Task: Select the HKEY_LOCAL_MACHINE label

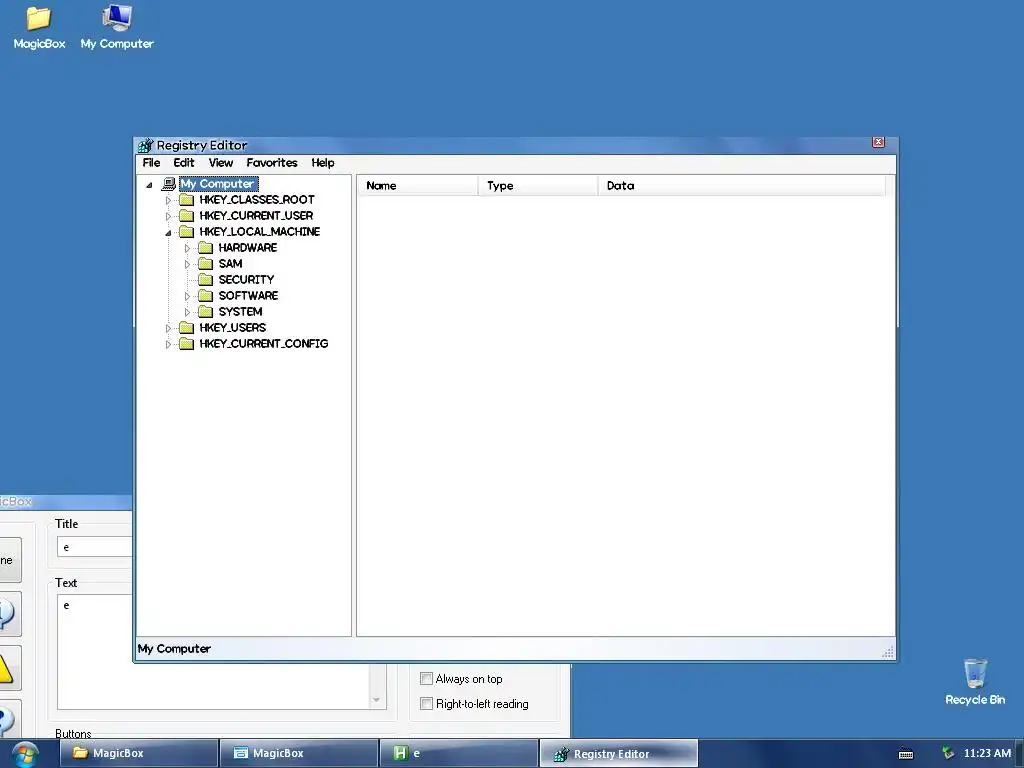Action: coord(259,232)
